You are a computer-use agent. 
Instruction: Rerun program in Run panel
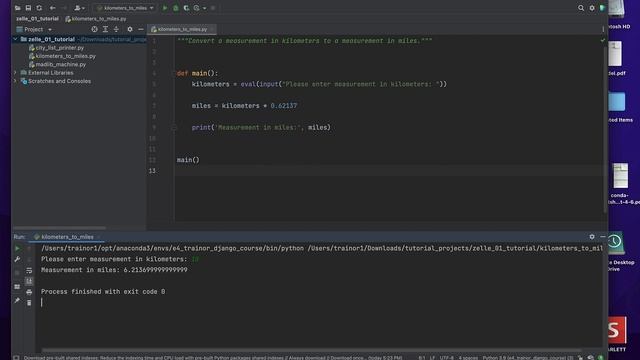(x=17, y=248)
